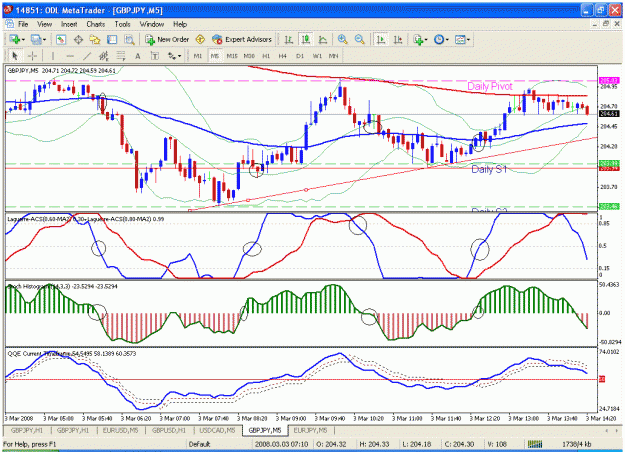Open the Insert menu
Image resolution: width=625 pixels, height=452 pixels.
[x=69, y=24]
